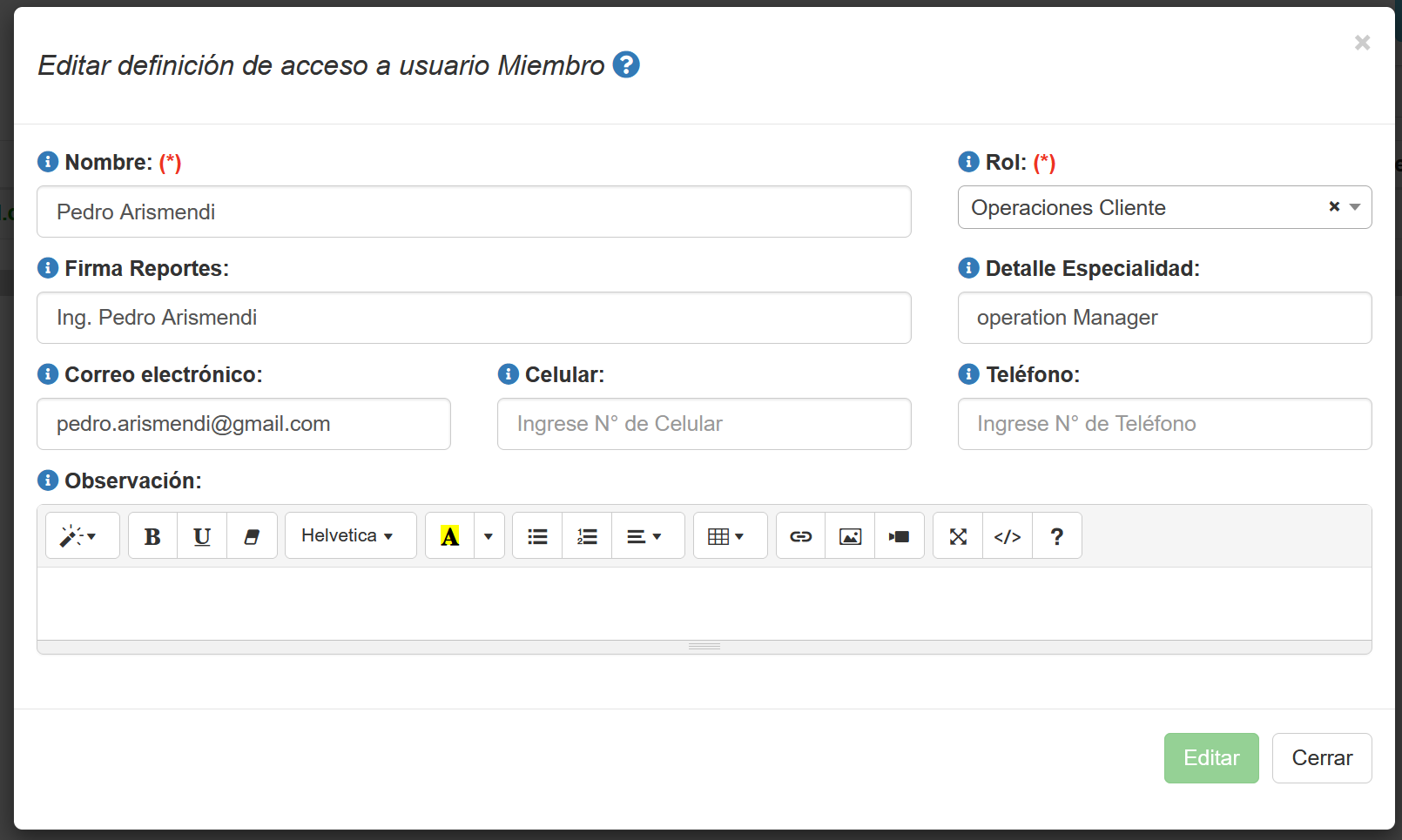Image resolution: width=1402 pixels, height=840 pixels.
Task: Expand the Rol select dropdown arrow
Action: [1354, 207]
